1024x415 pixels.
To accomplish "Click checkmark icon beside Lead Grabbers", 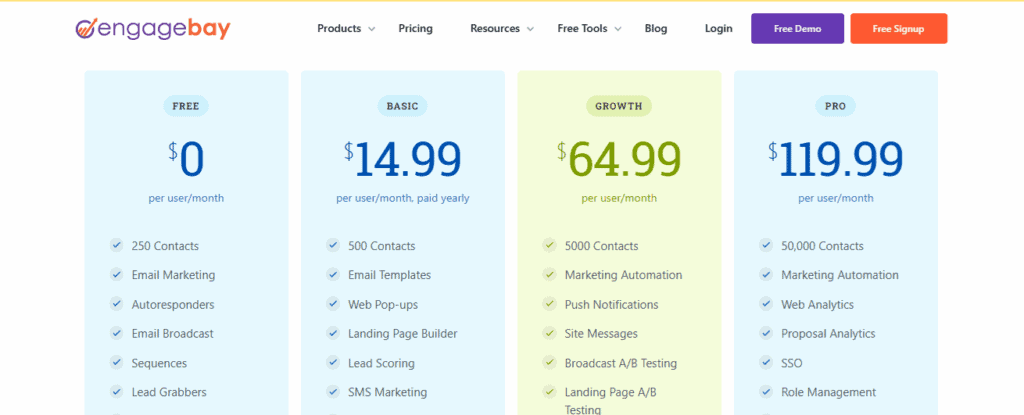I will (117, 392).
